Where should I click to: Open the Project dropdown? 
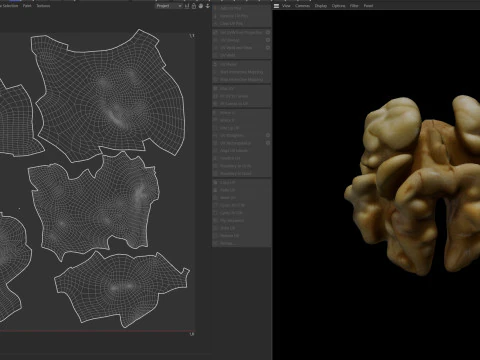pyautogui.click(x=169, y=6)
